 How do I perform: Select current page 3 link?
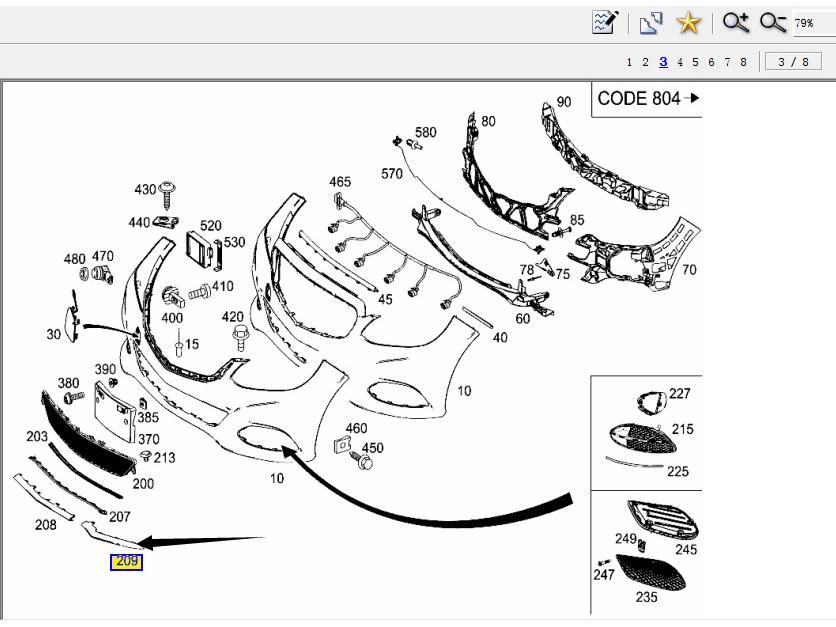pyautogui.click(x=663, y=62)
